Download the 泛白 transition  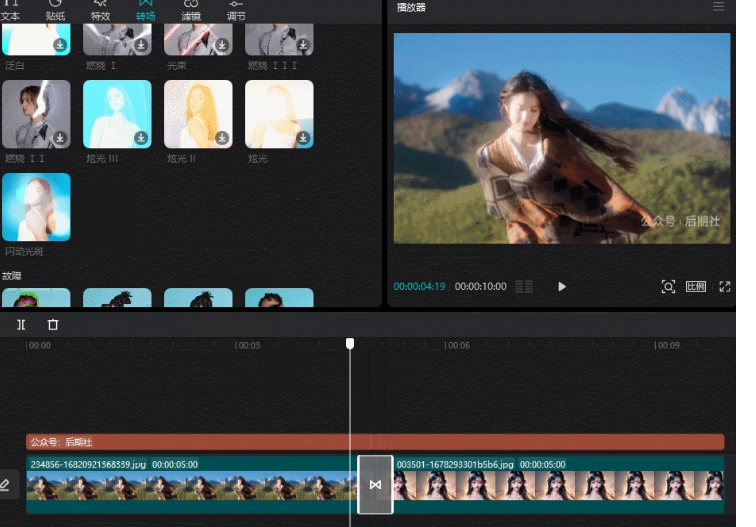click(x=60, y=45)
